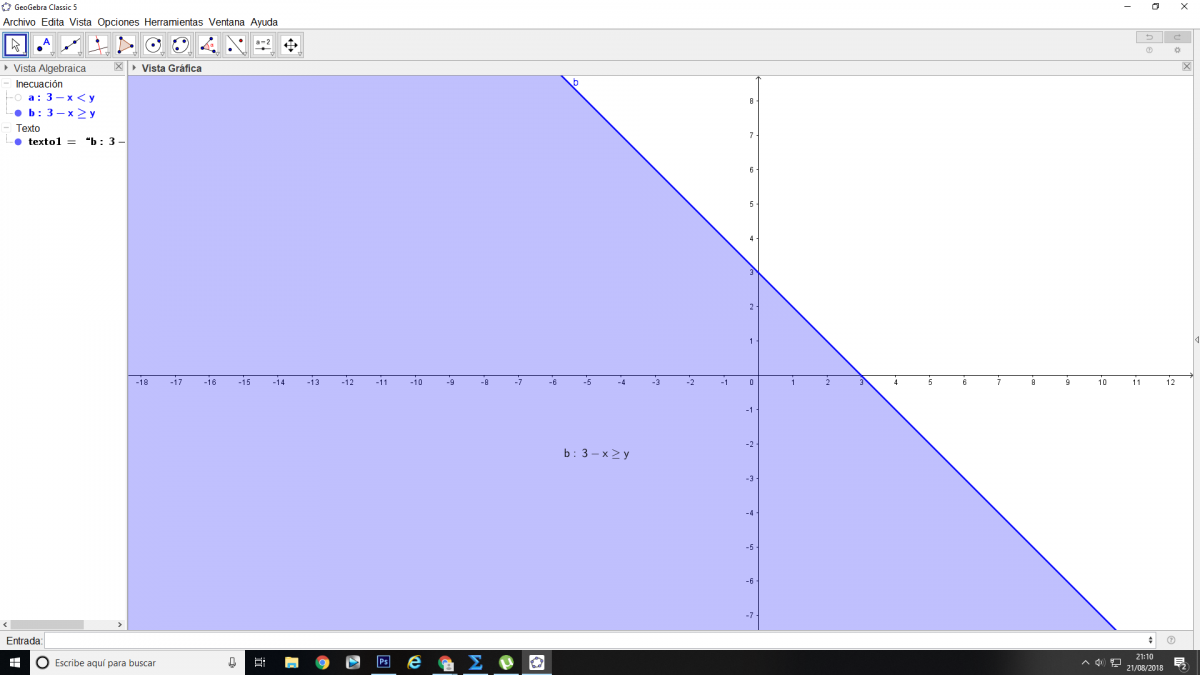1200x675 pixels.
Task: Select the Ellipse conic tool
Action: tap(180, 45)
